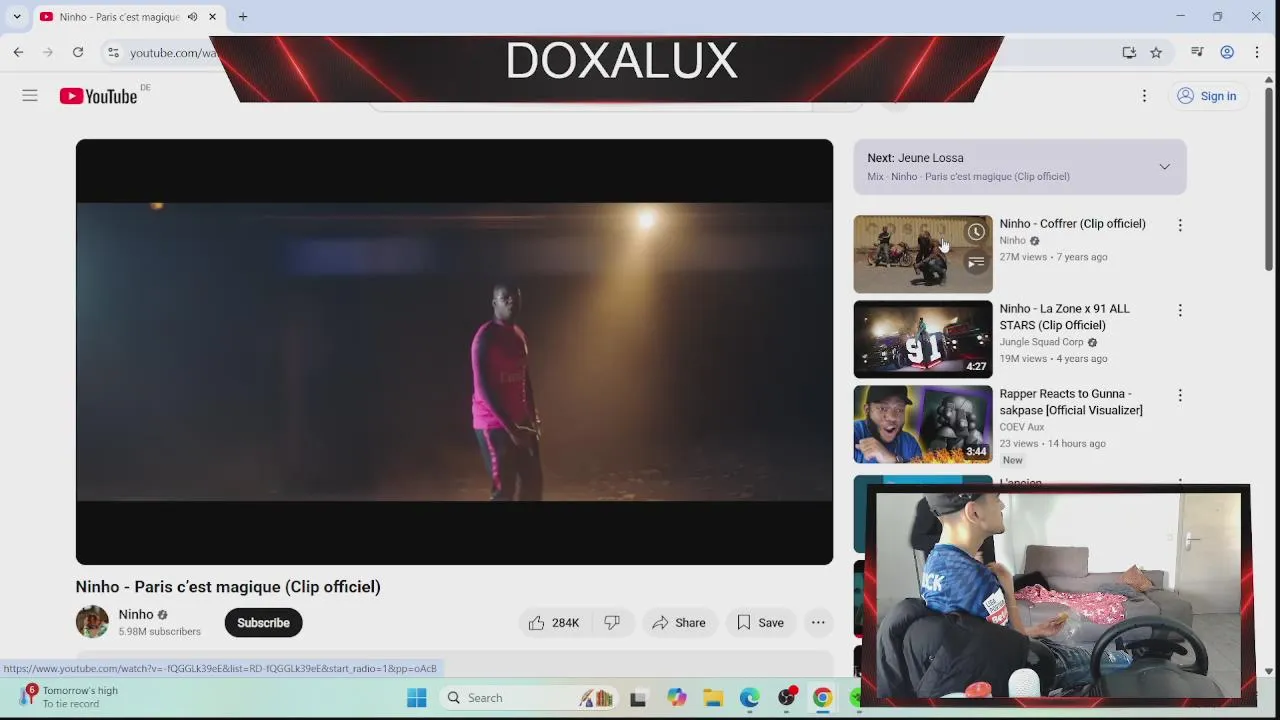Open Task View on the taskbar
The image size is (1280, 720).
click(x=638, y=698)
